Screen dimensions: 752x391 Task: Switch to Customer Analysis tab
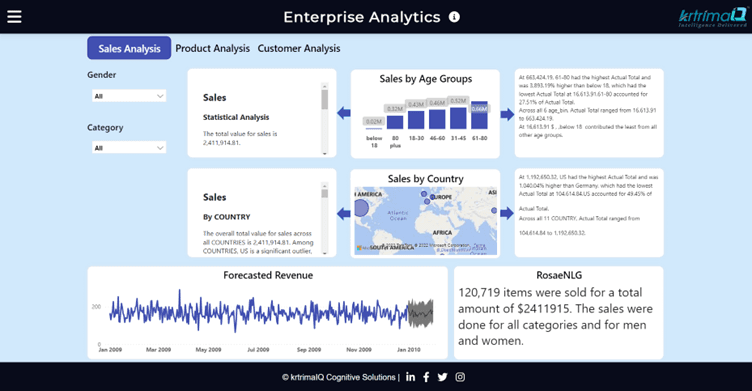coord(299,48)
